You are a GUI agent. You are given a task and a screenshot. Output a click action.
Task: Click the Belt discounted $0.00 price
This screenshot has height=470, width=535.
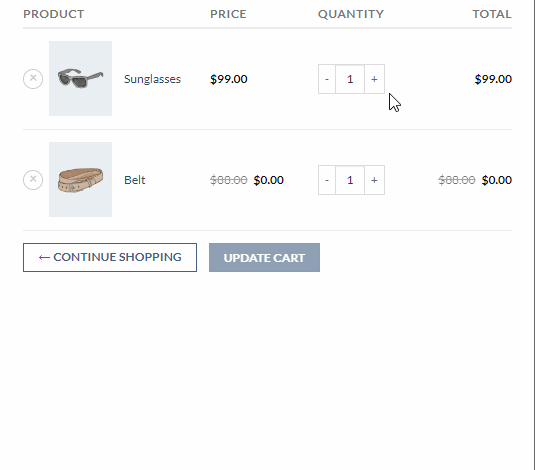click(x=269, y=180)
